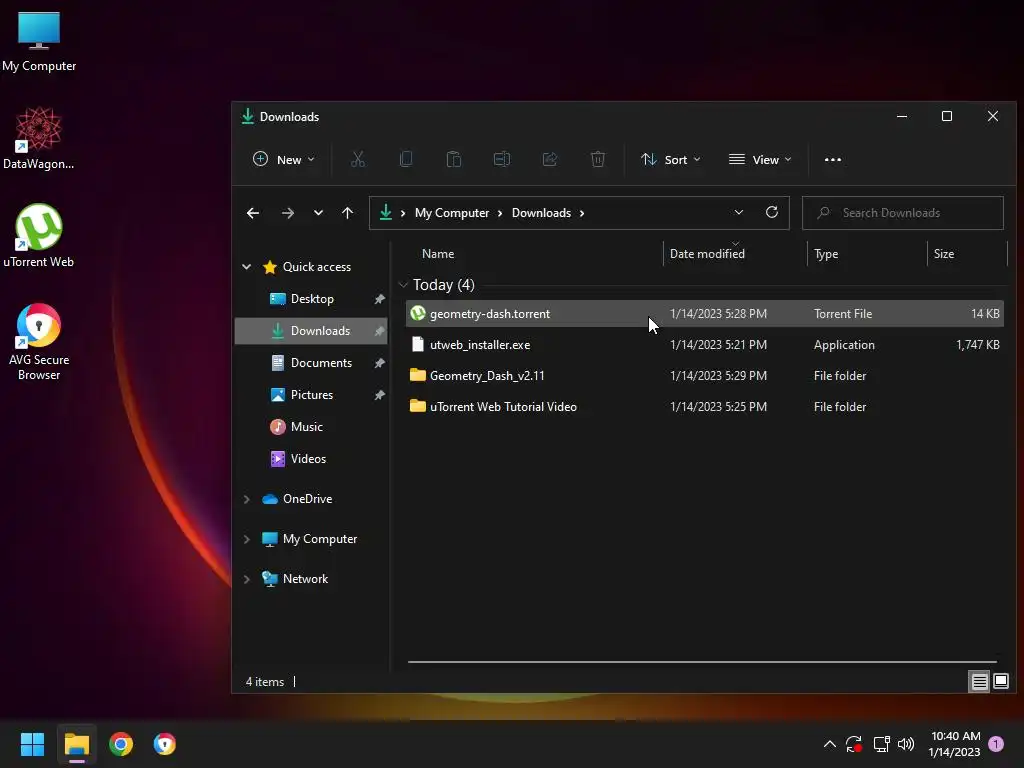Viewport: 1024px width, 768px height.
Task: Collapse the Today (4) group
Action: tap(403, 285)
